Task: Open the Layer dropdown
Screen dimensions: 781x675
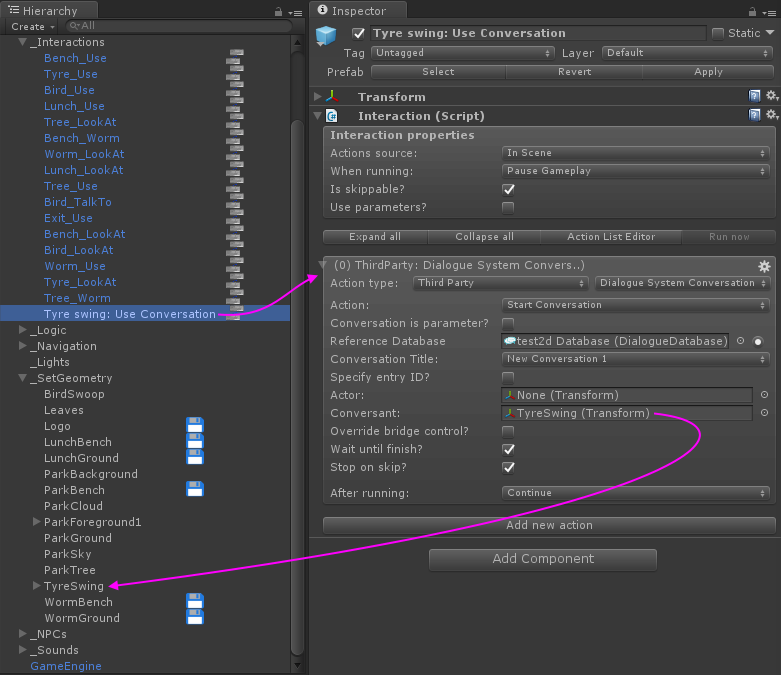Action: 687,53
